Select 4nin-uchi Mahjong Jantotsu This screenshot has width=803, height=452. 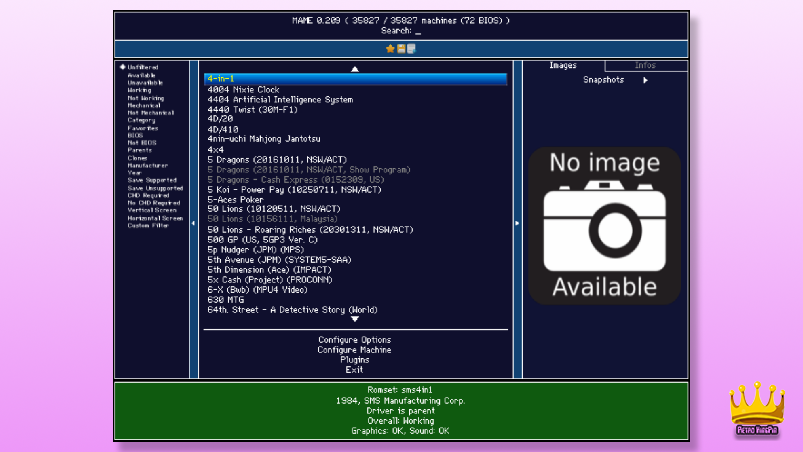tap(264, 139)
